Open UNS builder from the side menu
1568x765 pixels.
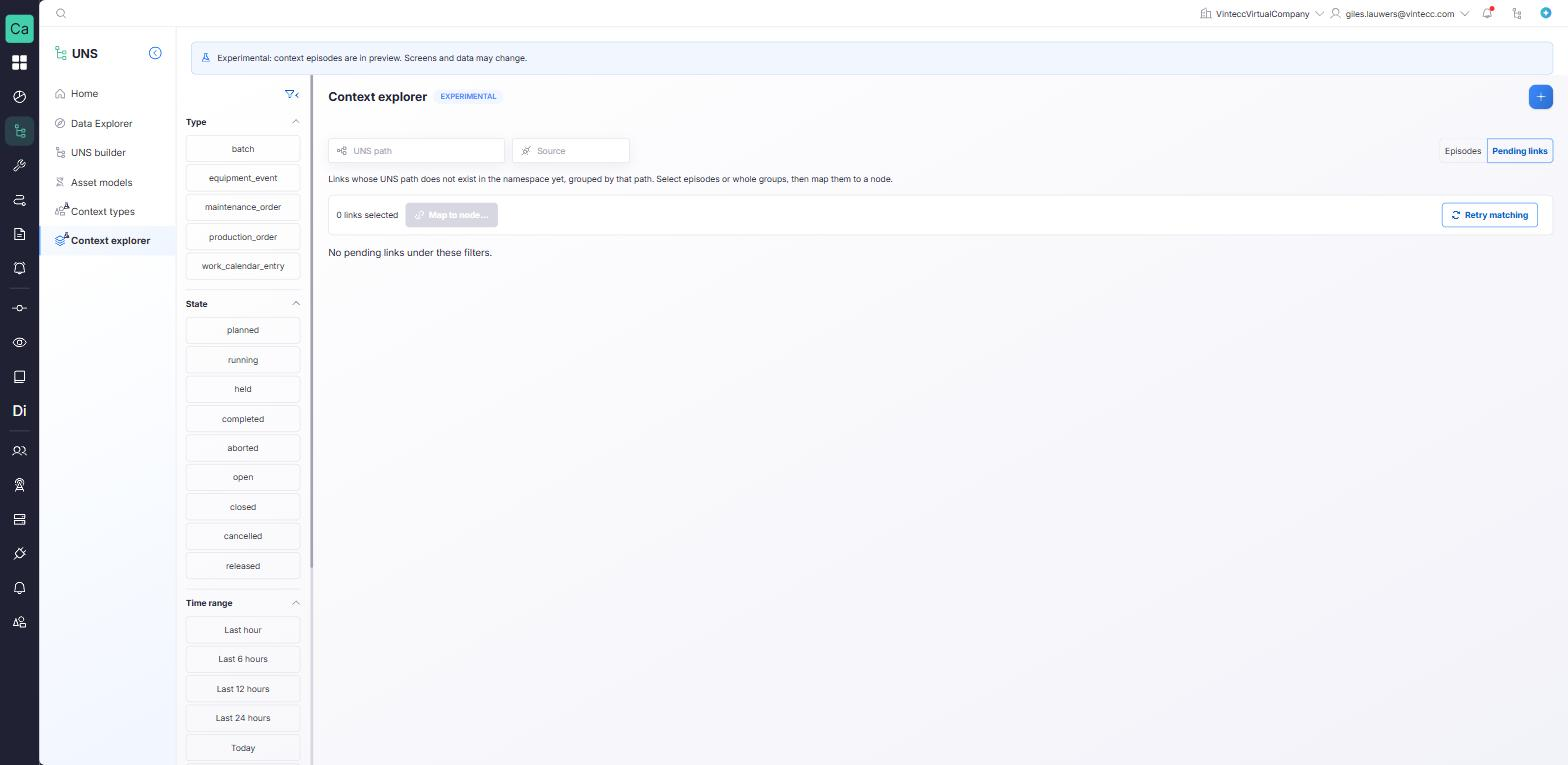click(98, 153)
